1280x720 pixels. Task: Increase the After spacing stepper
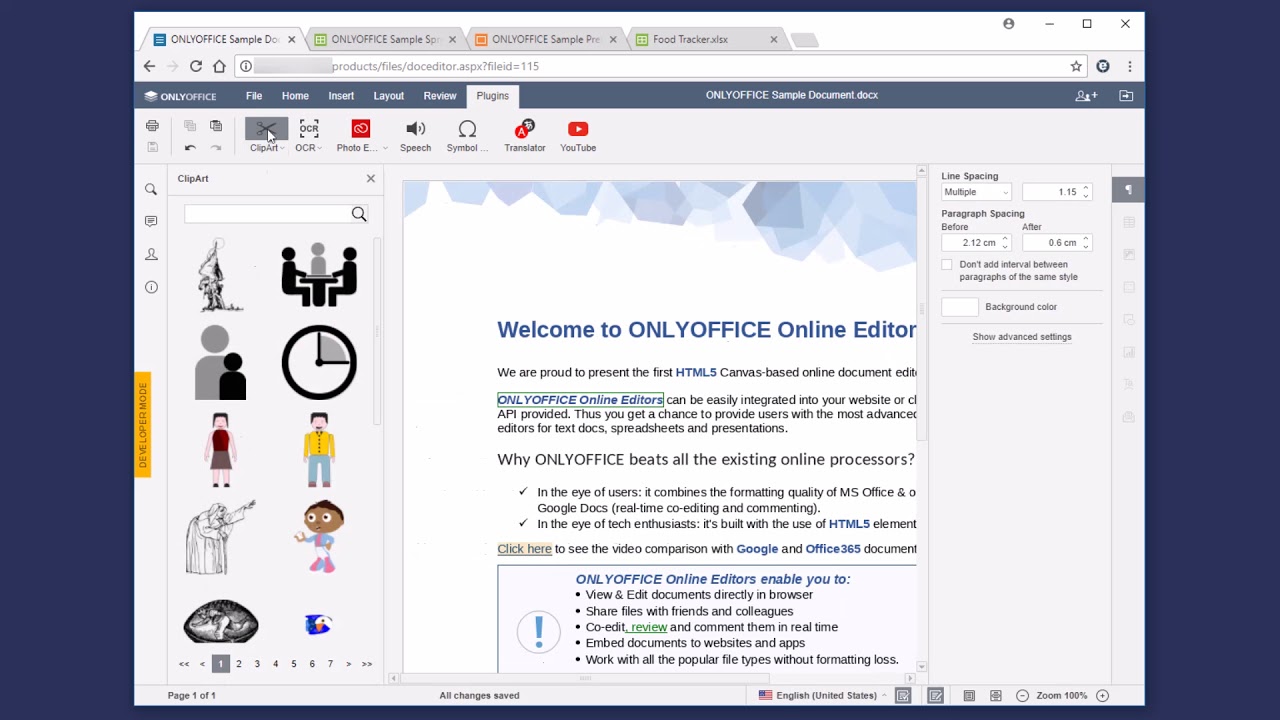click(1085, 240)
